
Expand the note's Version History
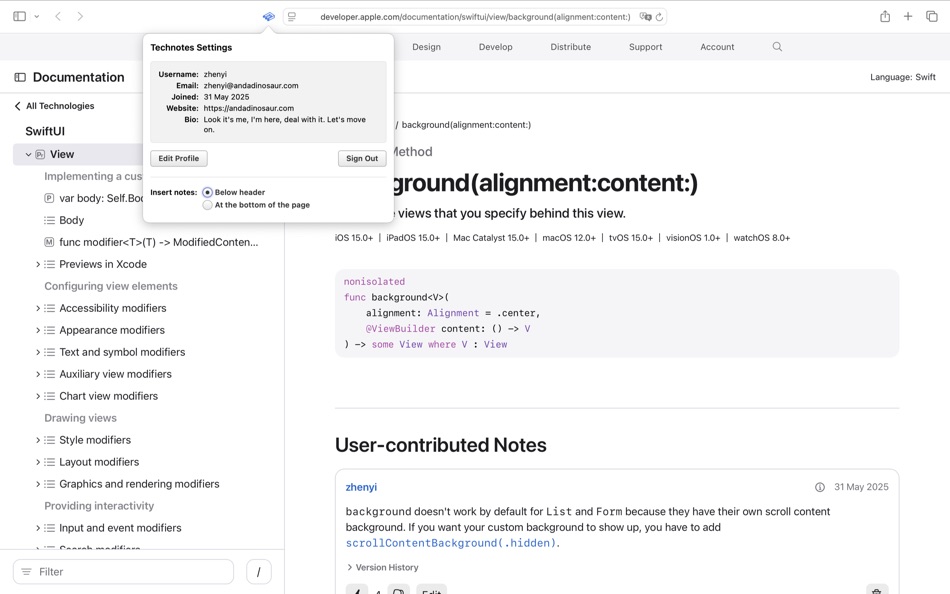click(x=382, y=567)
